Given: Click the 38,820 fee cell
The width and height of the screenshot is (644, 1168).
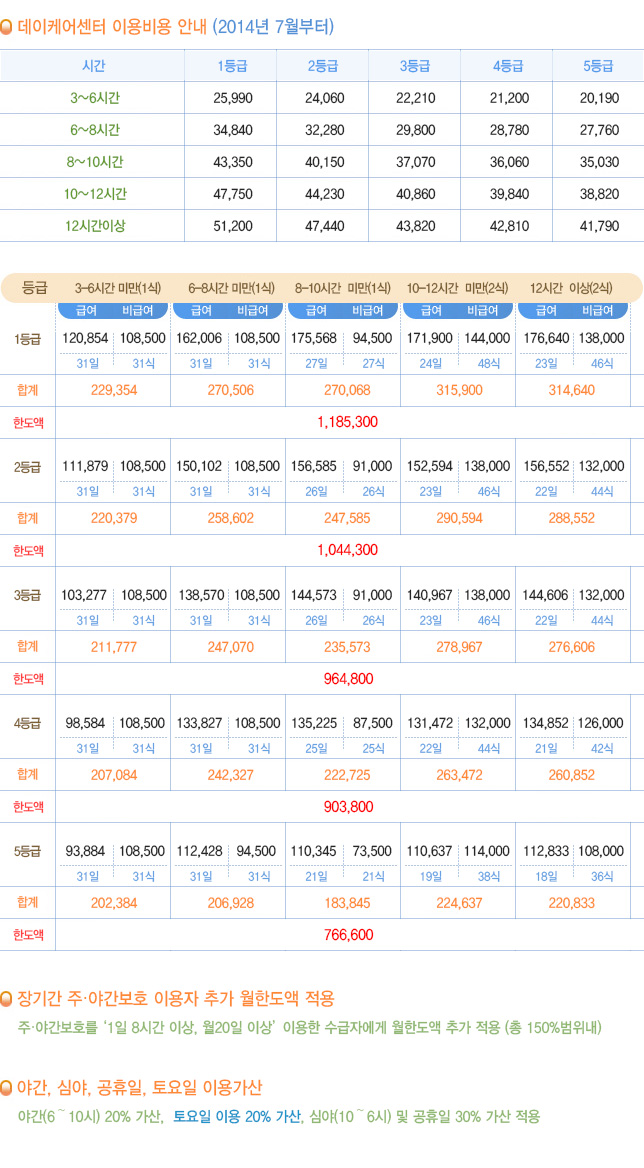Looking at the screenshot, I should pyautogui.click(x=599, y=194).
